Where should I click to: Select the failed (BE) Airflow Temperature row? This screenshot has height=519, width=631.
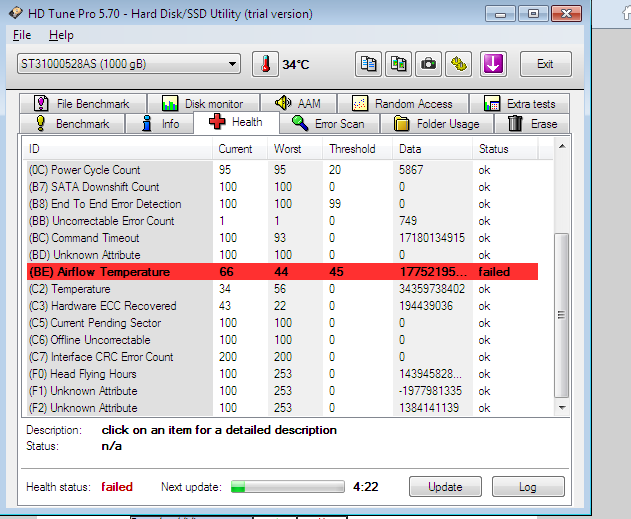tap(283, 272)
